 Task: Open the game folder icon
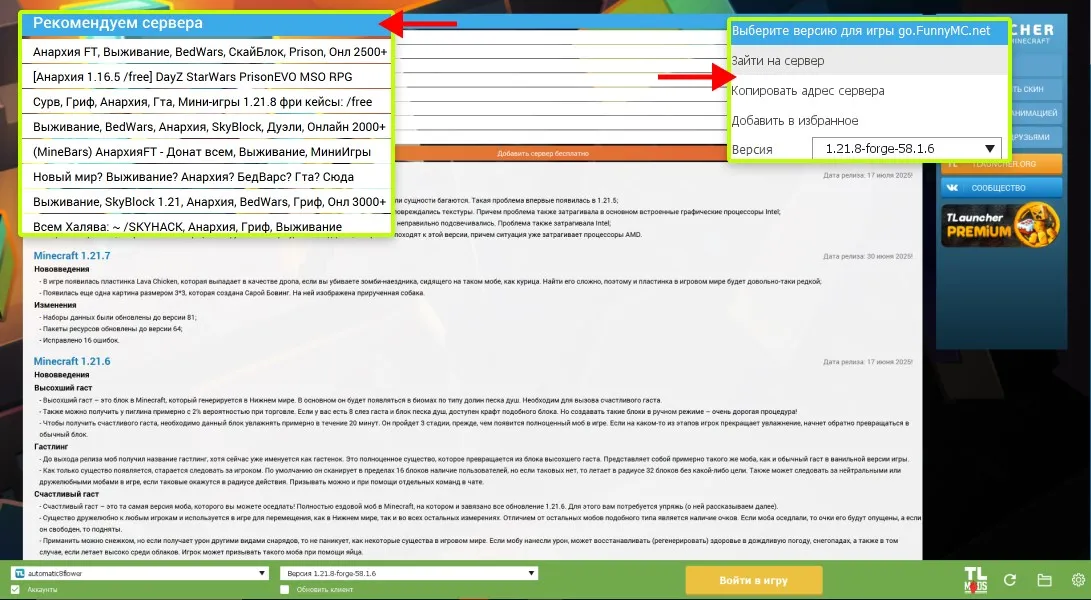[x=1044, y=580]
